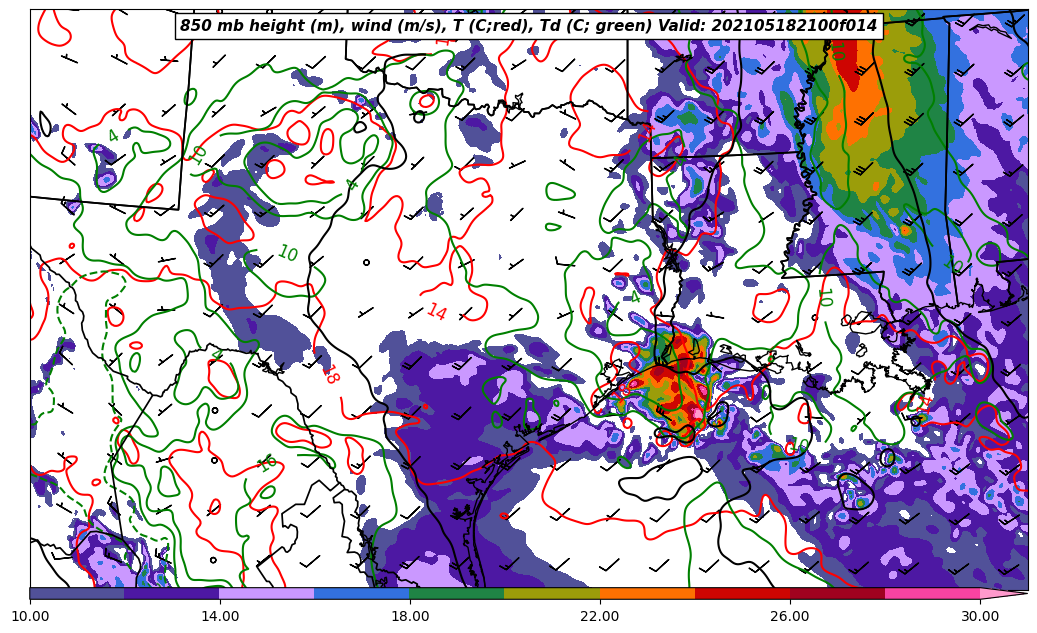
Task: Click the 18.00 colorbar tick label
Action: click(x=410, y=616)
